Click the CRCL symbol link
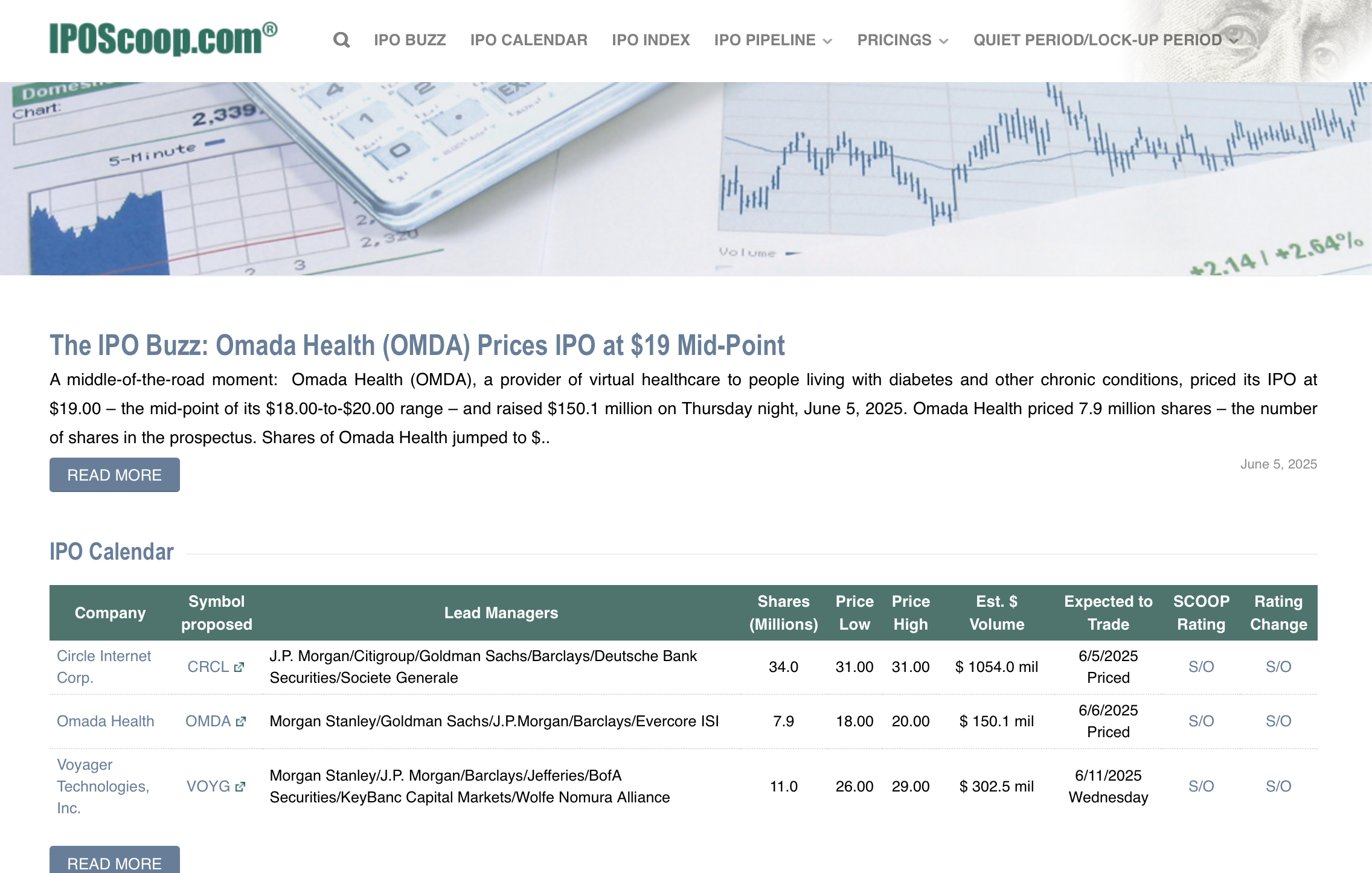 [x=208, y=667]
